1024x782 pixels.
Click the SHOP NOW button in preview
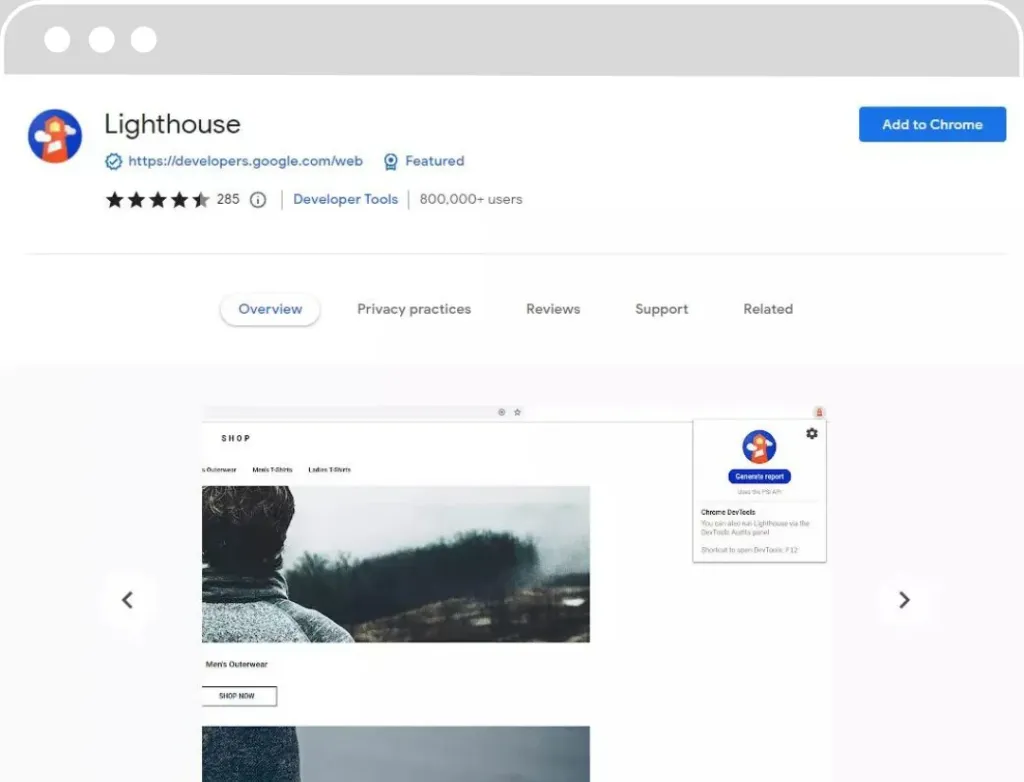click(x=238, y=696)
